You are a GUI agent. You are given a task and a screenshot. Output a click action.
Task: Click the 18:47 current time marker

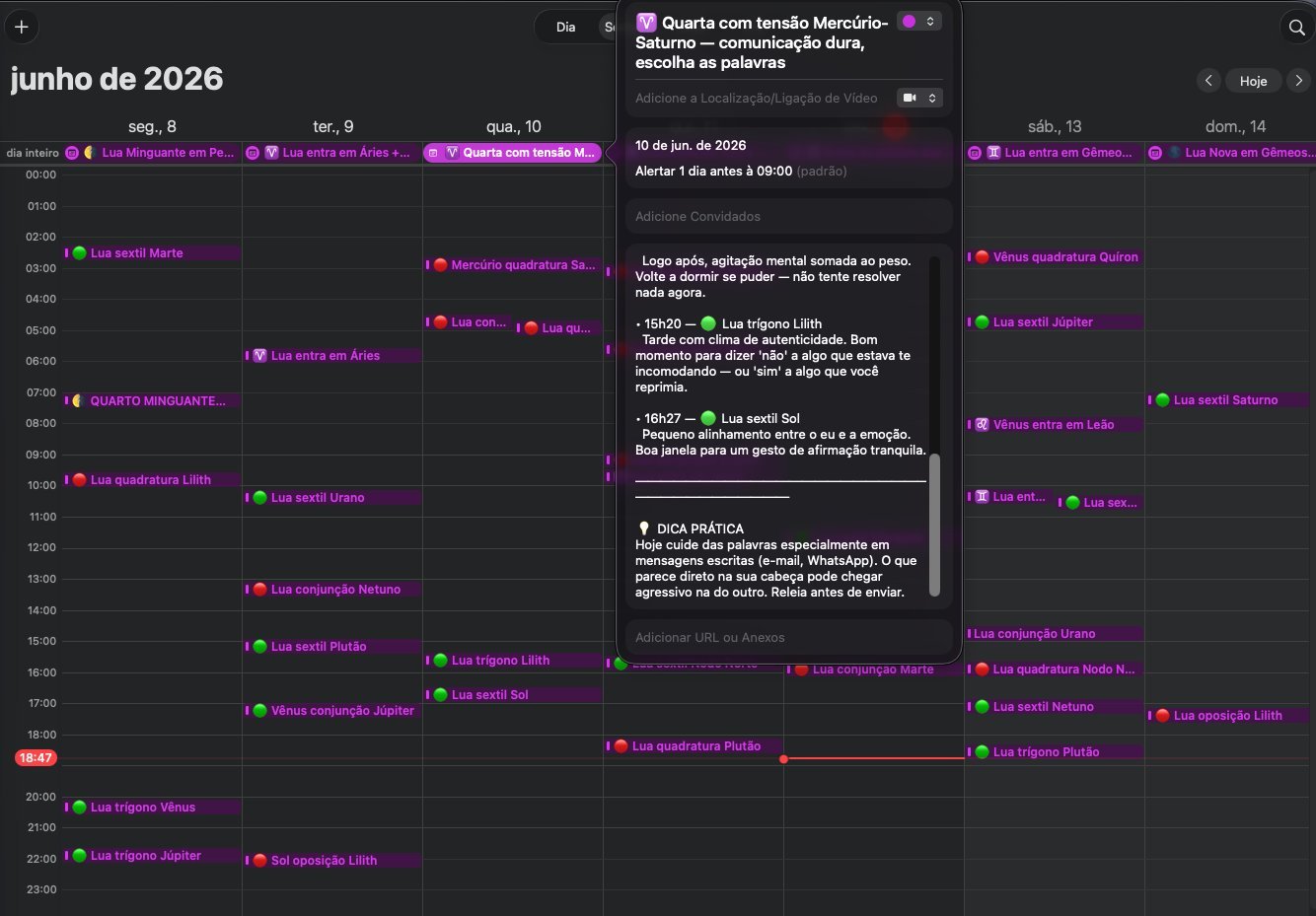(x=36, y=758)
